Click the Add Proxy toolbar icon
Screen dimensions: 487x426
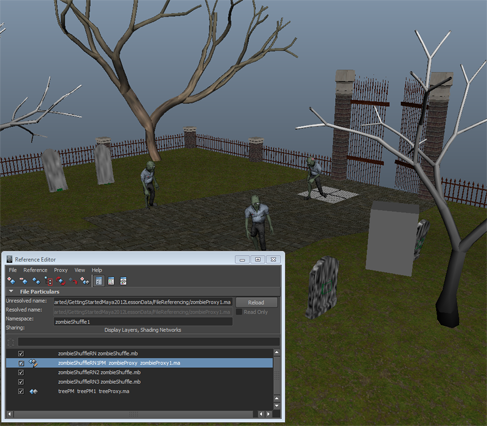[85, 281]
